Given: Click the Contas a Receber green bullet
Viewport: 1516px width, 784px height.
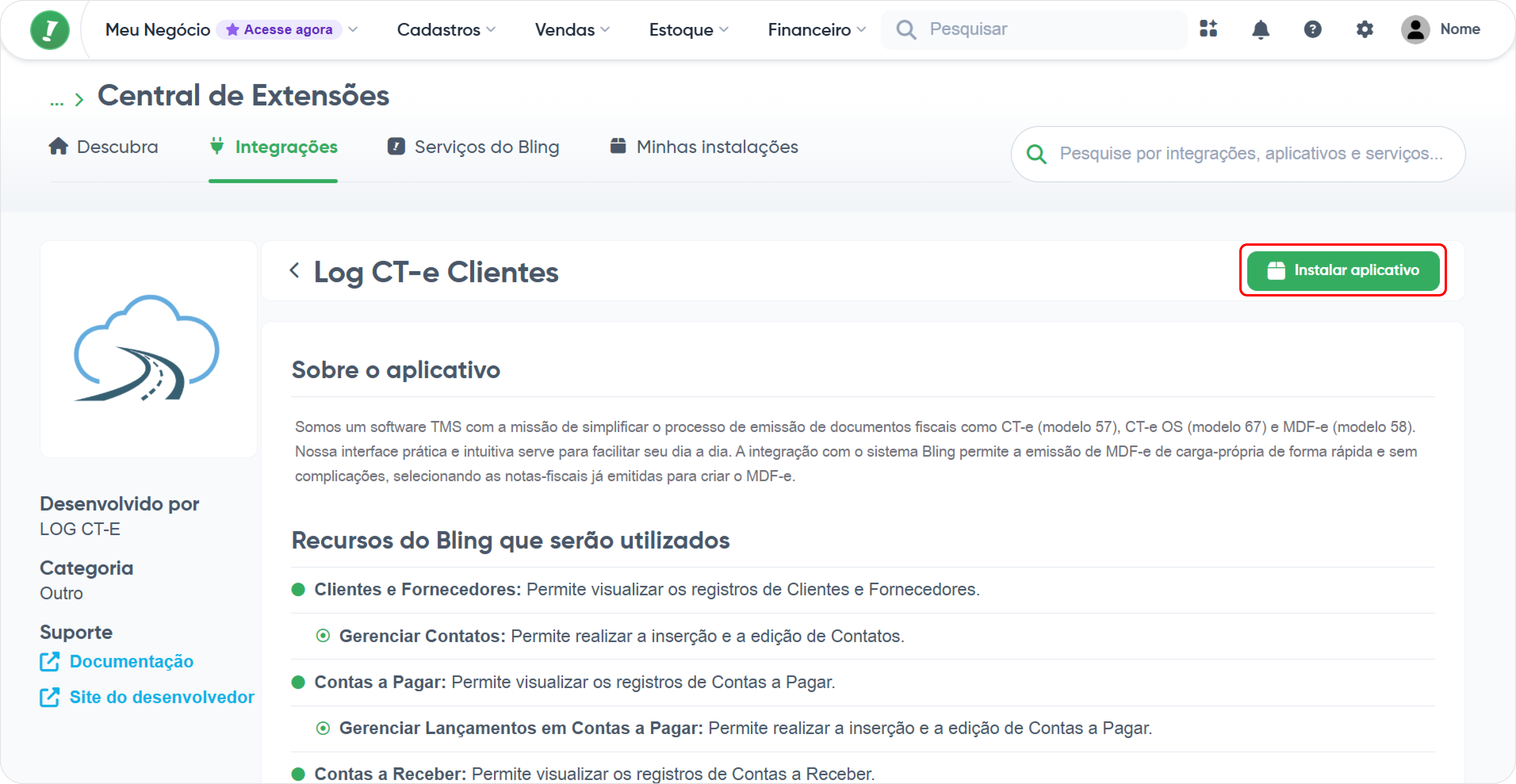Looking at the screenshot, I should 299,773.
